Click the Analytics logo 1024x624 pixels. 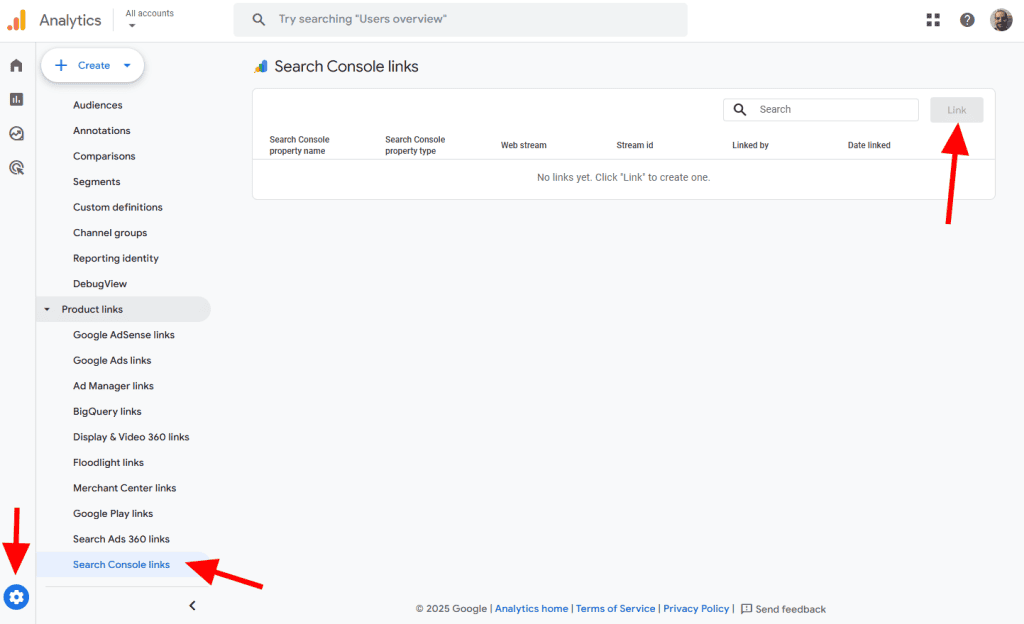(17, 20)
